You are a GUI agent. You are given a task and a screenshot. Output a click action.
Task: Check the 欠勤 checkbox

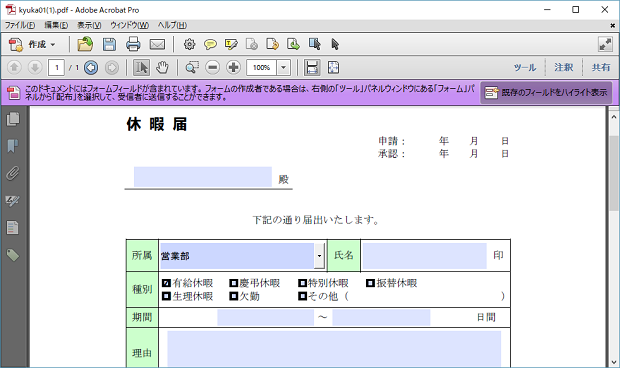234,296
